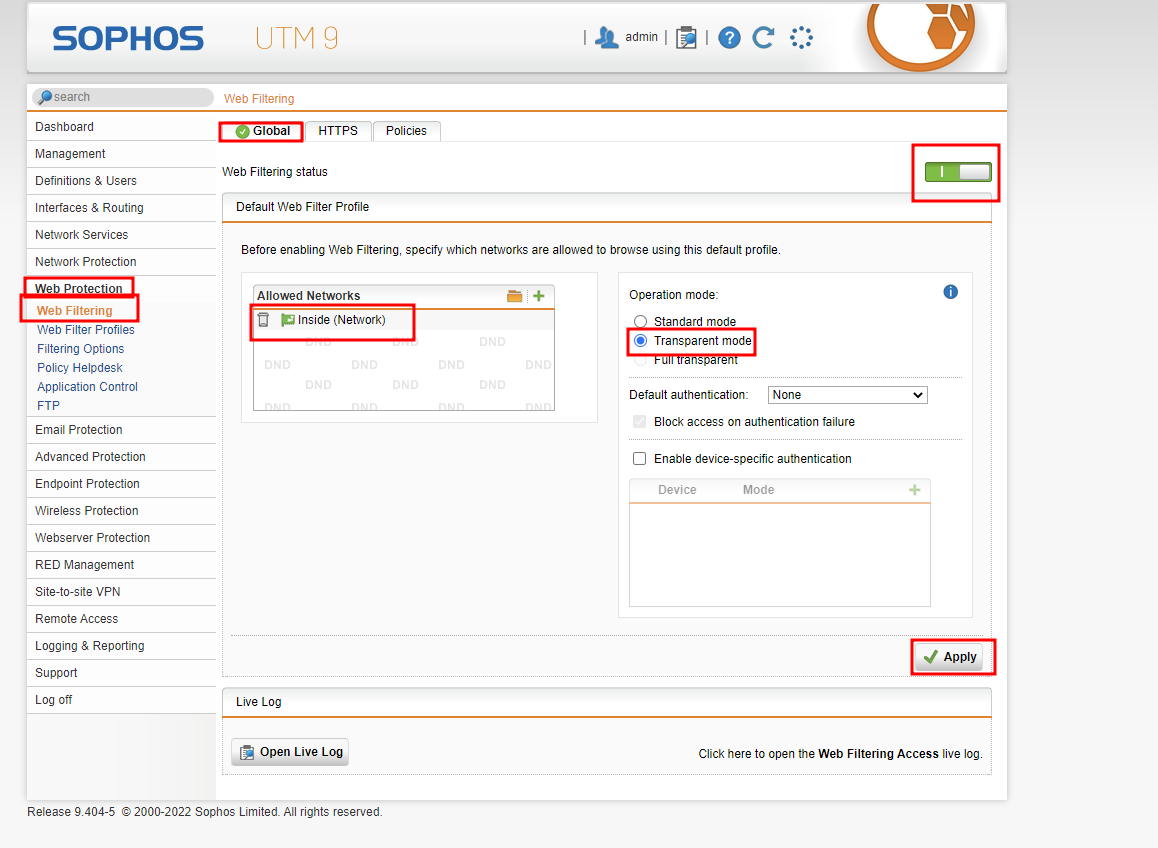This screenshot has width=1158, height=848.
Task: Open Dashboard in sidebar
Action: pos(121,127)
